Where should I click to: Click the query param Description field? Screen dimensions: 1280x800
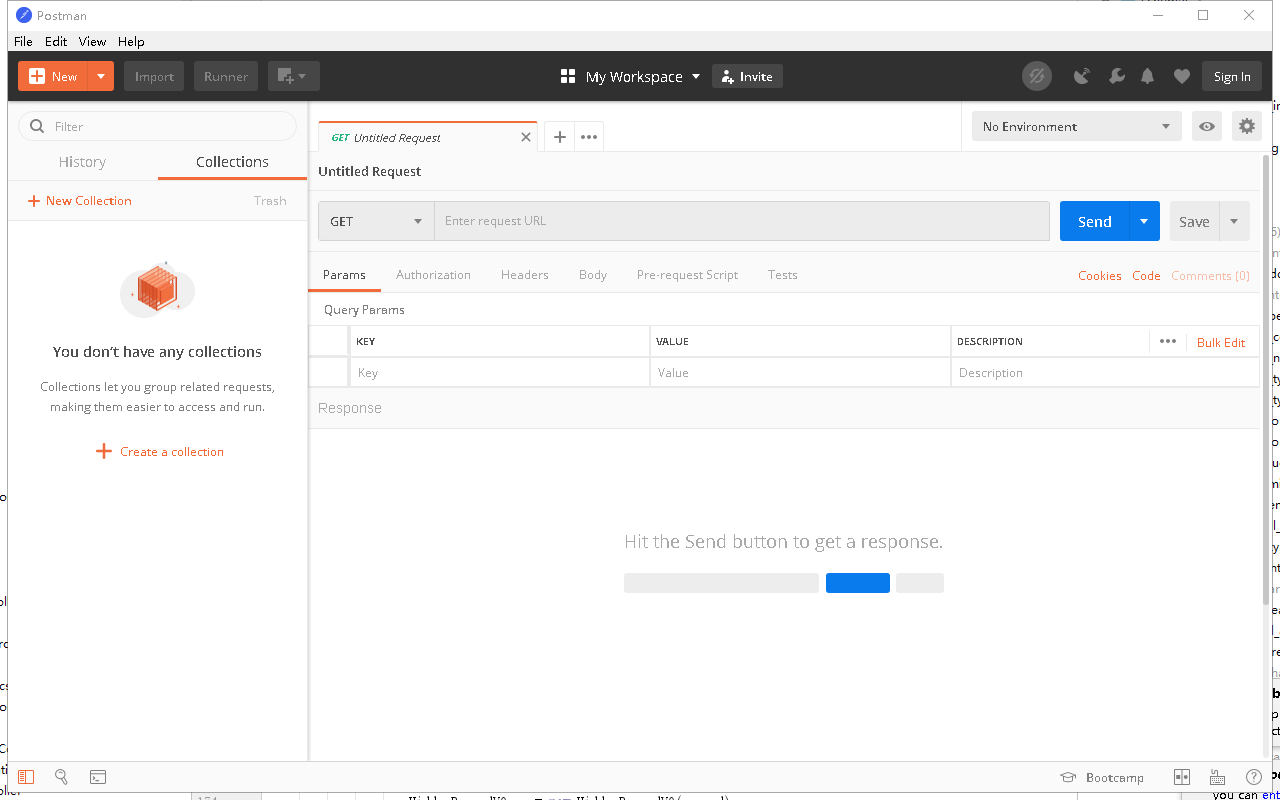click(x=1105, y=373)
